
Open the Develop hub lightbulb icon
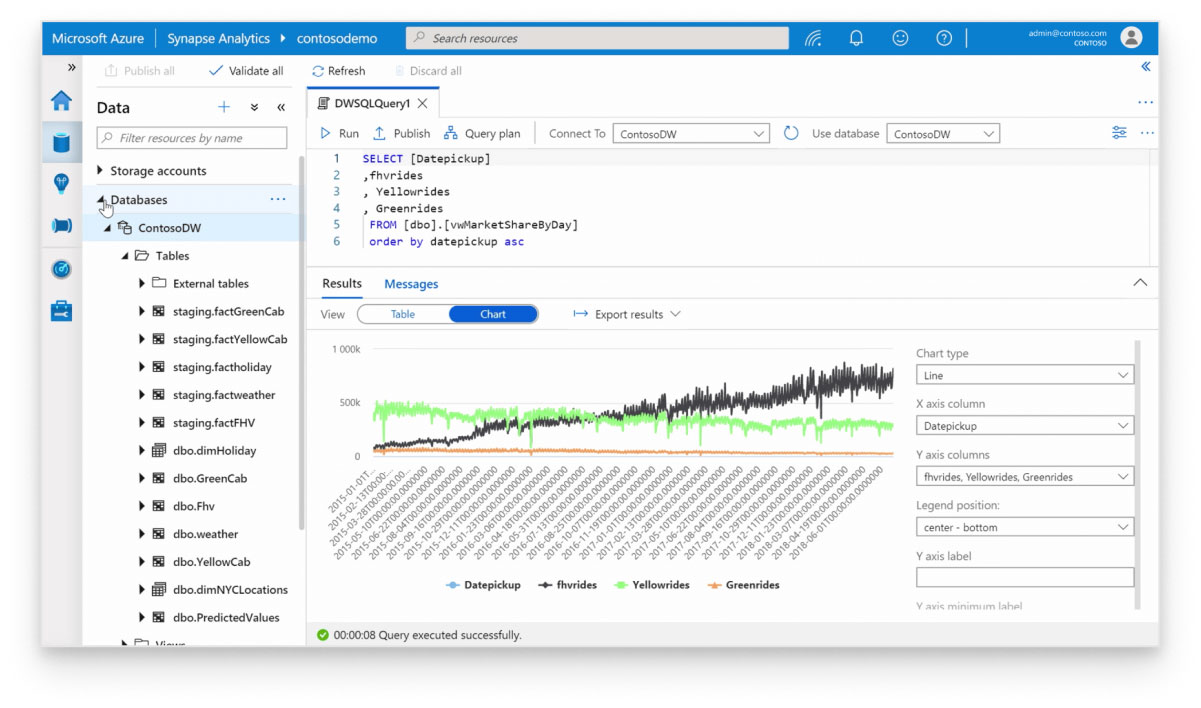tap(62, 183)
